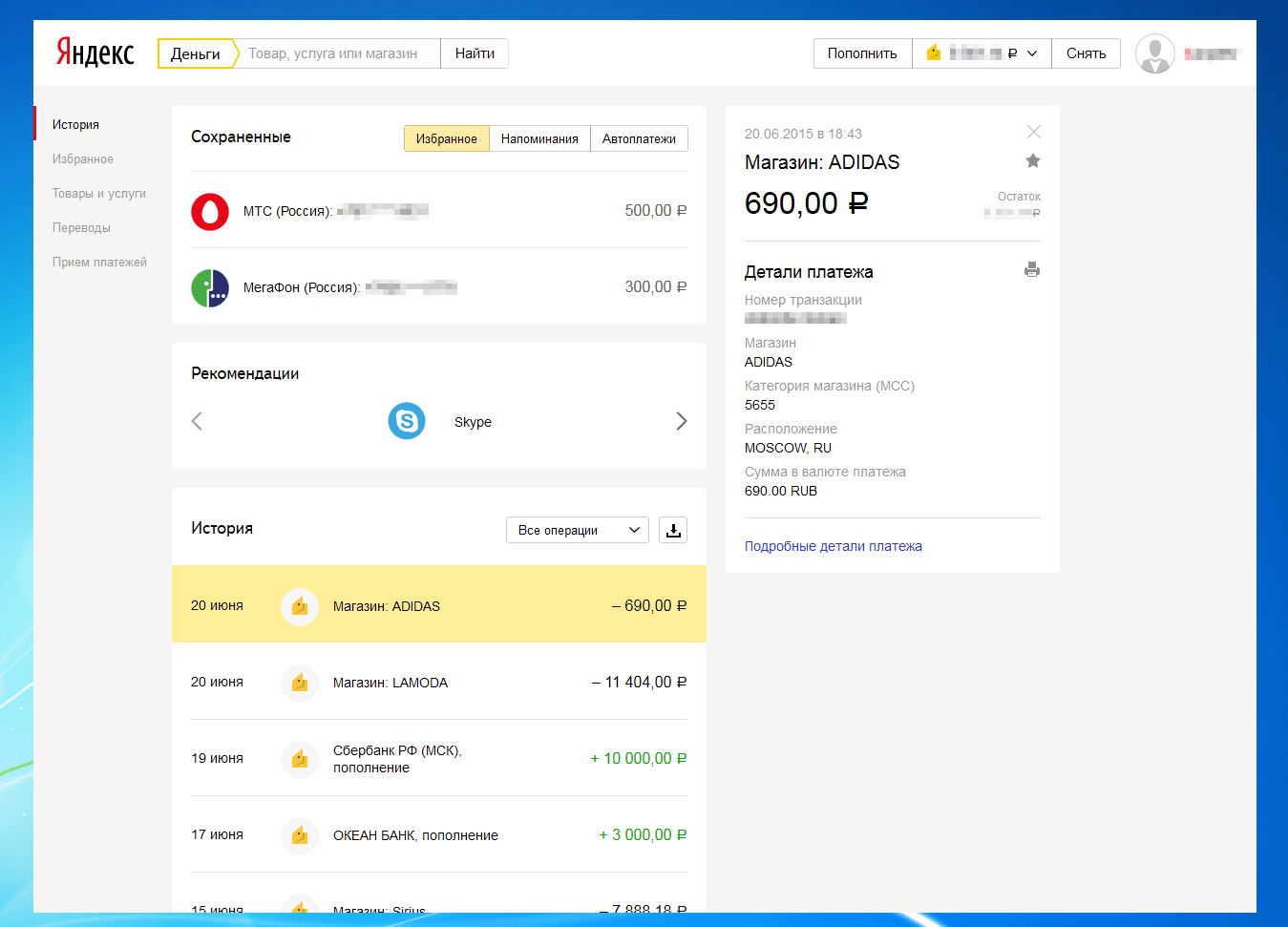1288x927 pixels.
Task: Download history with the export icon
Action: 673,530
